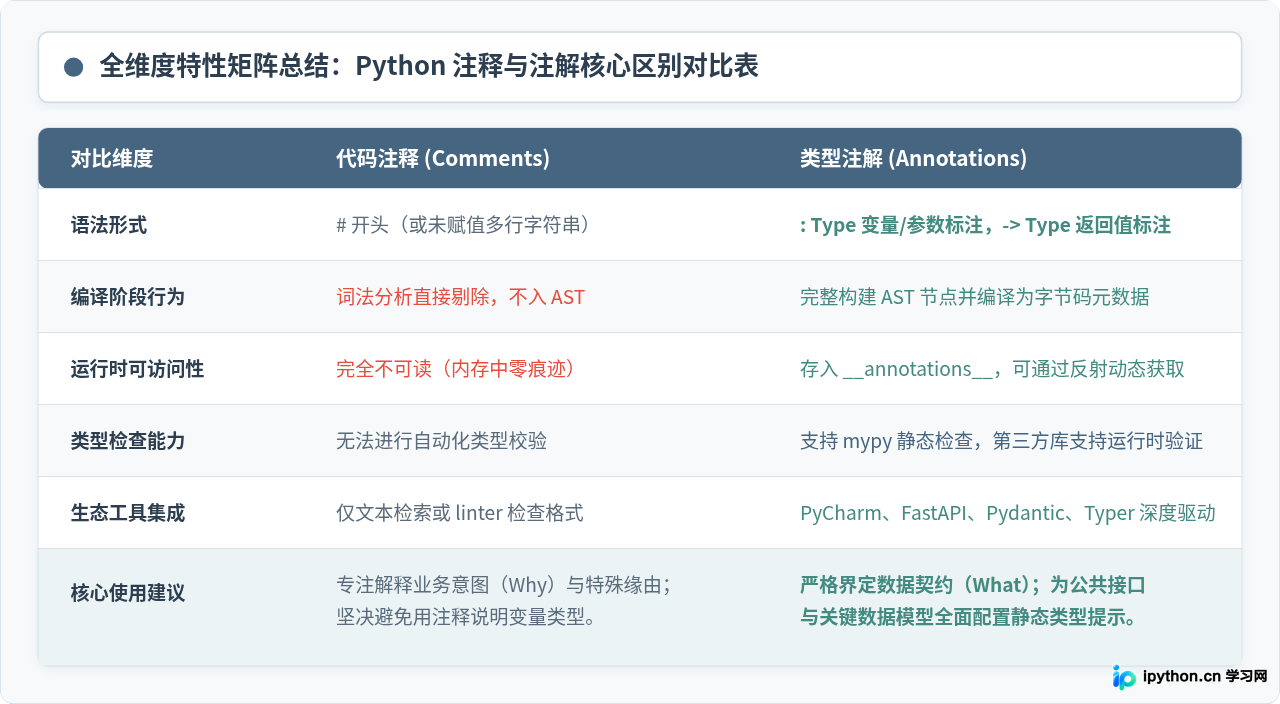
Task: Click the 对比维度 column header
Action: tap(112, 158)
